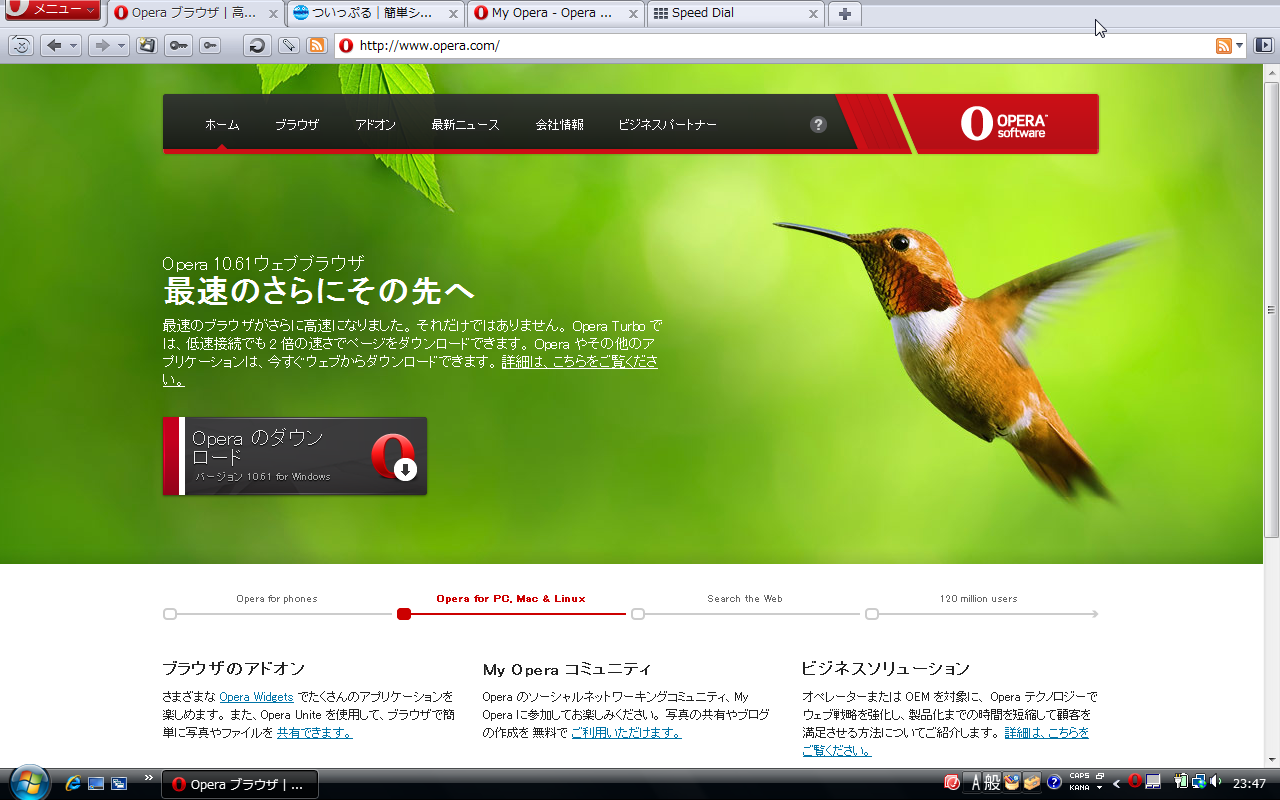Click the tag edit toolbar icon
1280x800 pixels.
point(288,45)
